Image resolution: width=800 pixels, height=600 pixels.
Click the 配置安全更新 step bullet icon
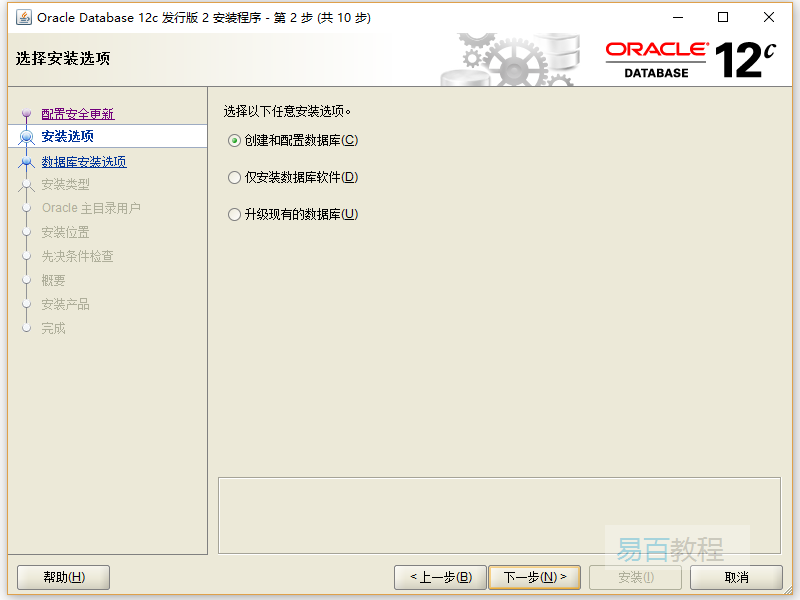point(27,115)
